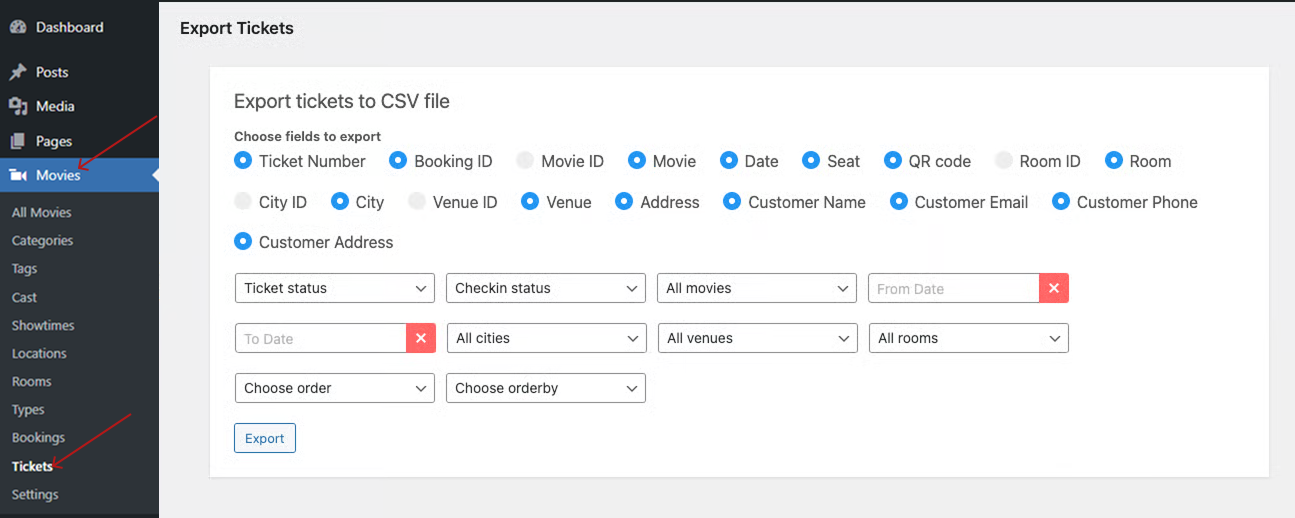Open Bookings submenu item
Screen dimensions: 1295x518
[38, 438]
